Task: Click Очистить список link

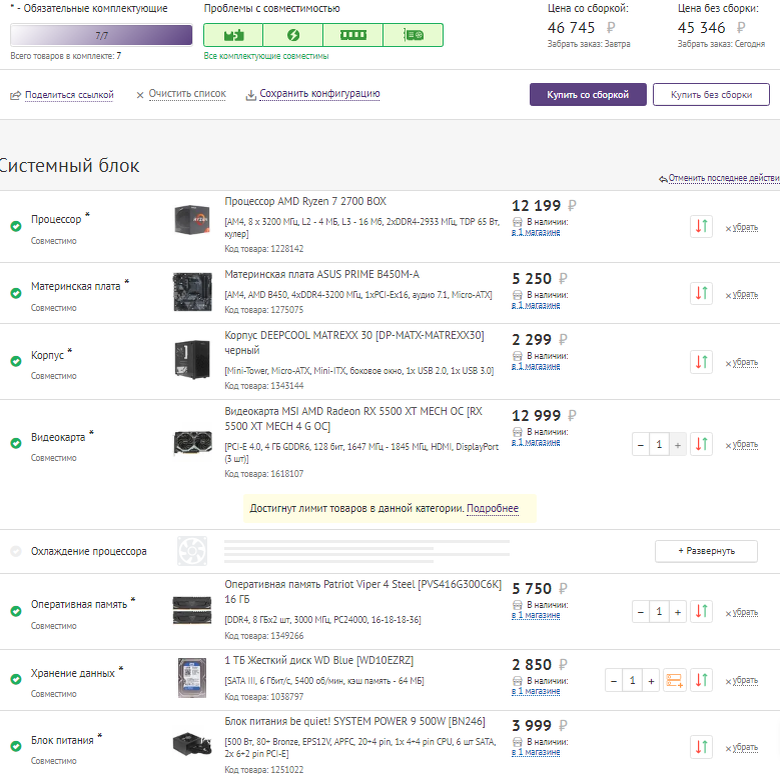Action: click(x=187, y=94)
